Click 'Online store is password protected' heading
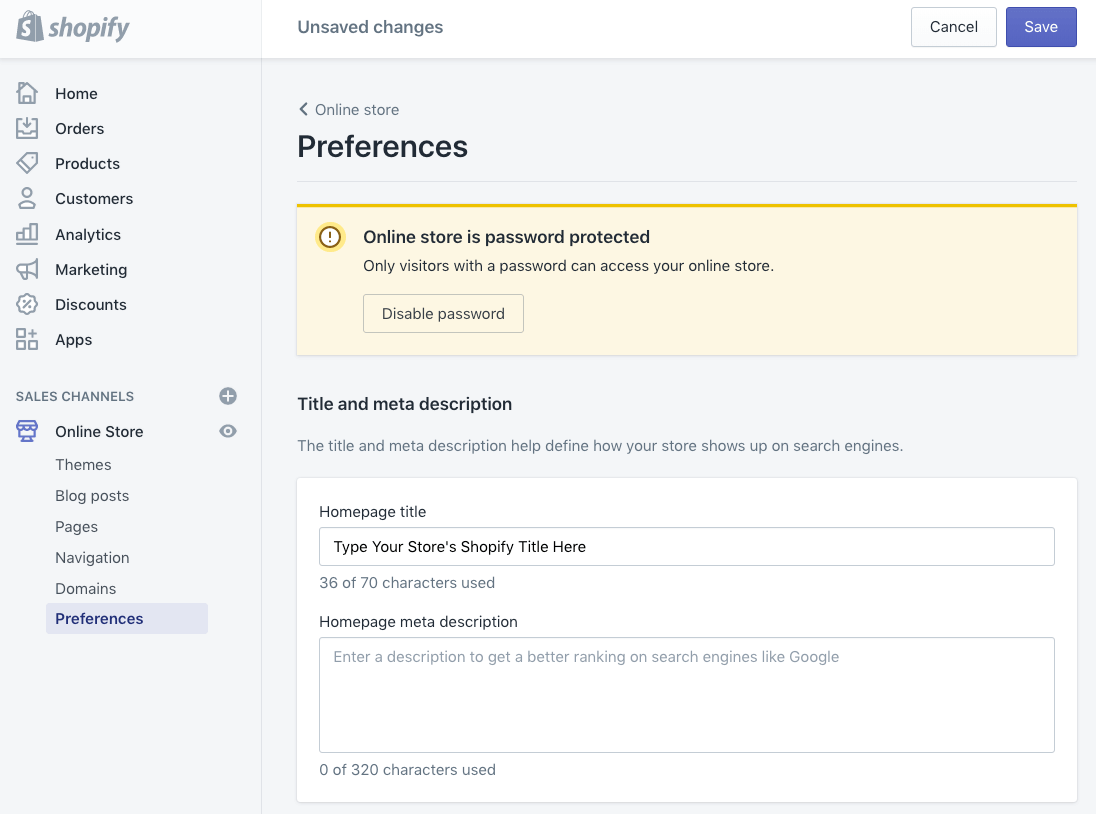The width and height of the screenshot is (1096, 814). click(506, 237)
